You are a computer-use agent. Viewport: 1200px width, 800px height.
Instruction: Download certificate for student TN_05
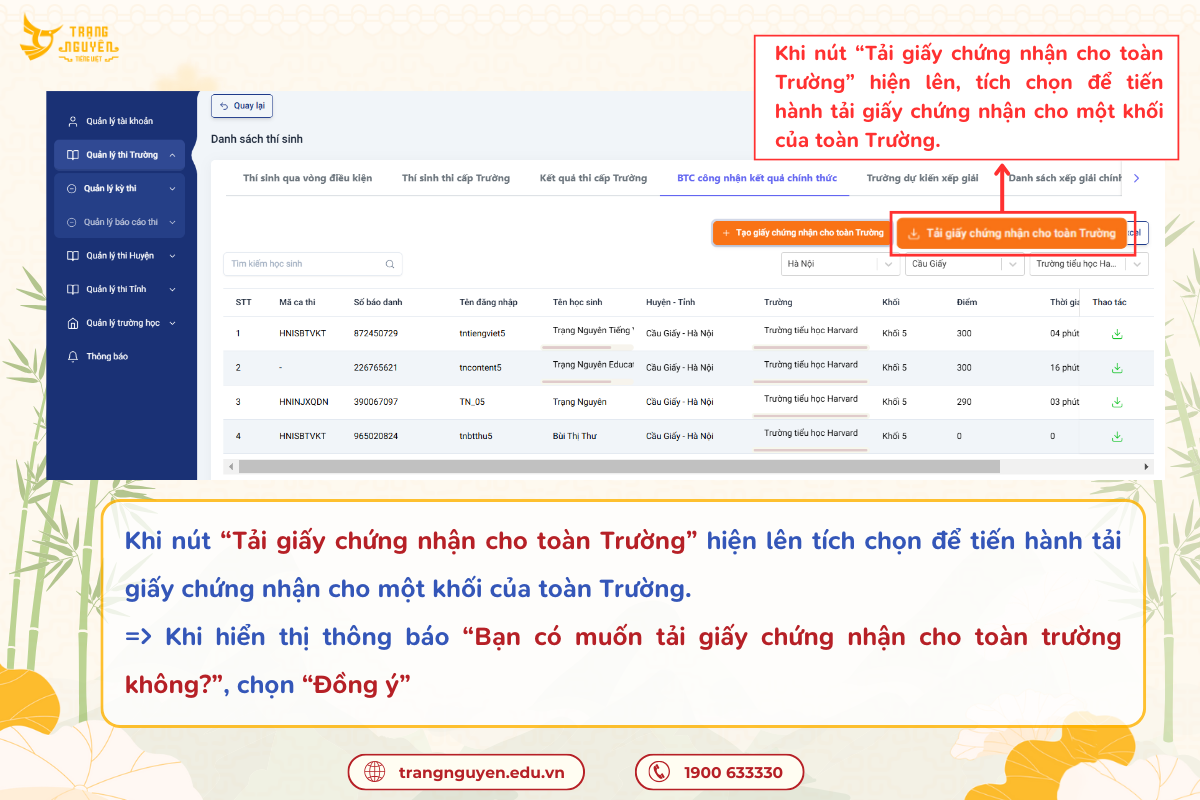click(x=1117, y=402)
